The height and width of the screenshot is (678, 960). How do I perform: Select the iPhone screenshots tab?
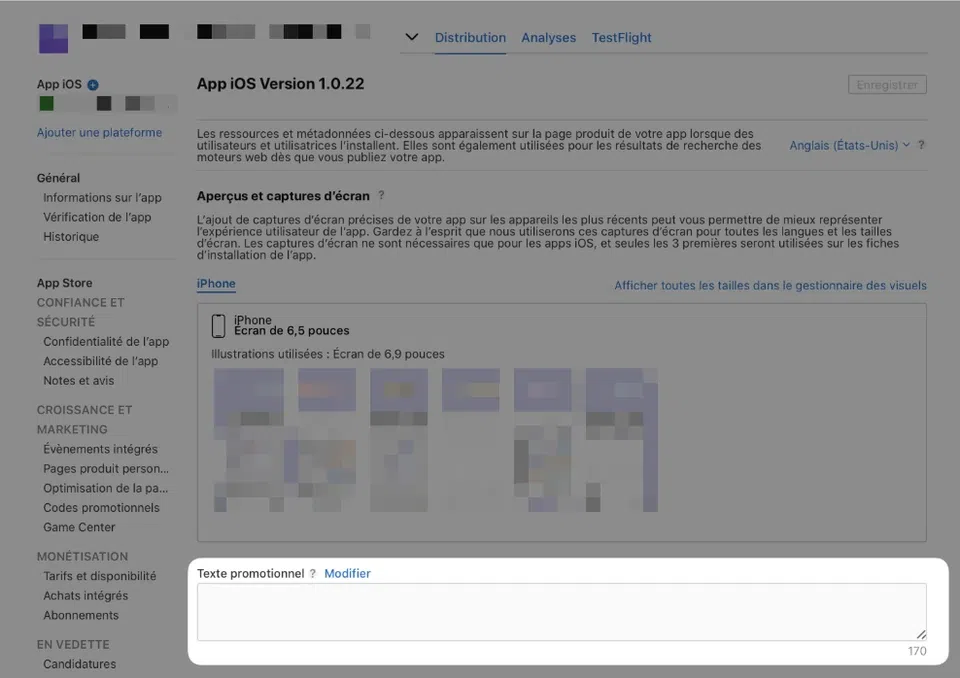tap(216, 284)
